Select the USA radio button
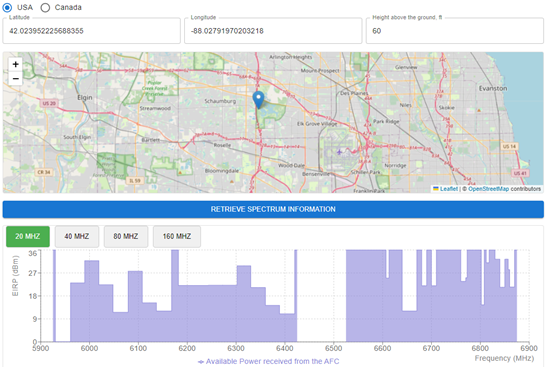Viewport: 546px width, 367px height. [x=7, y=7]
